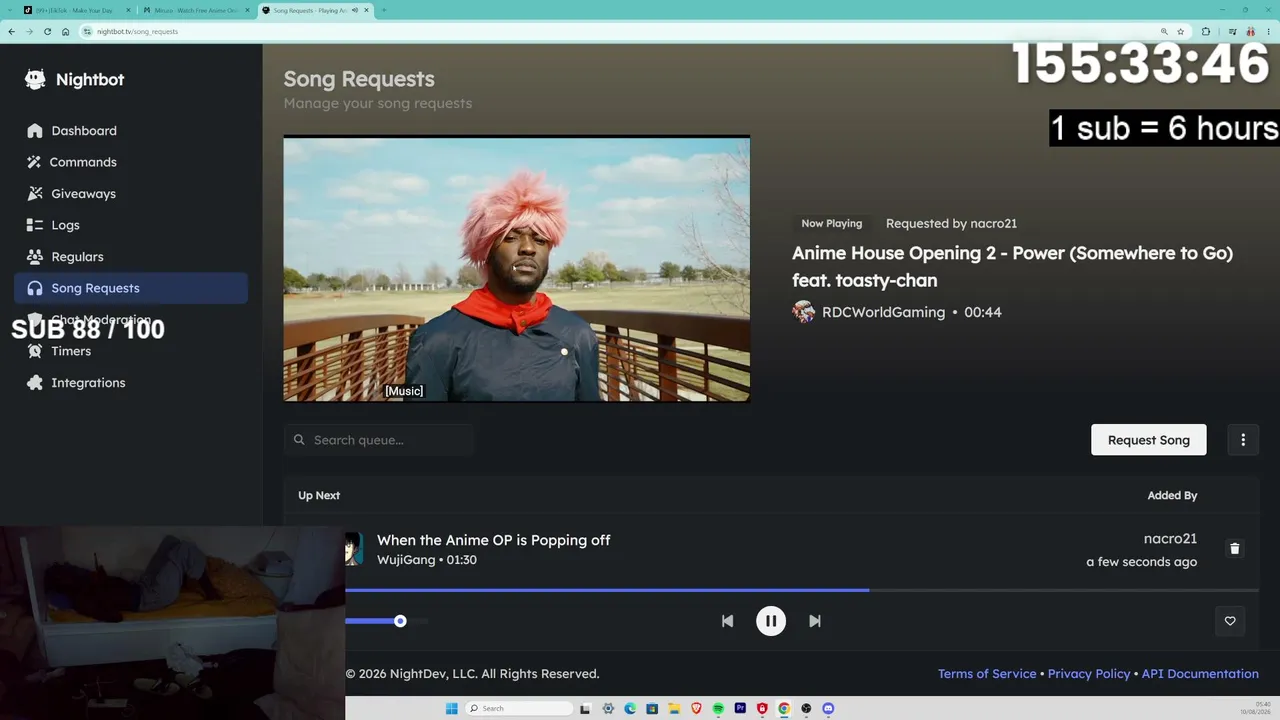Expand the browser tab search dropdown
The height and width of the screenshot is (720, 1280).
click(9, 10)
